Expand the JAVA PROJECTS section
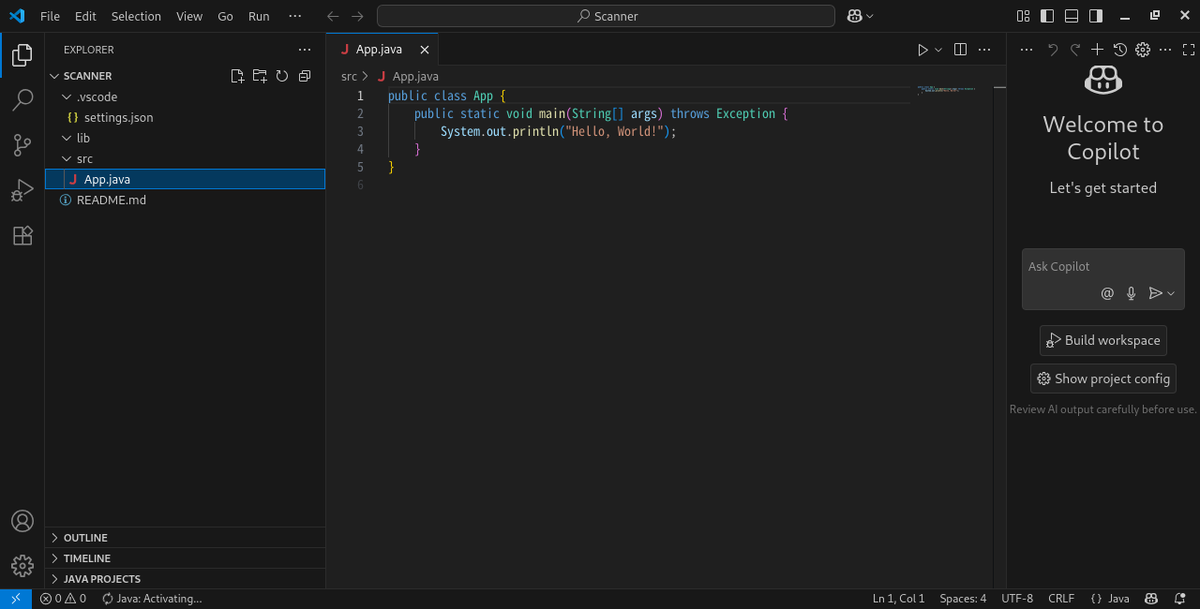This screenshot has height=609, width=1200. pyautogui.click(x=185, y=579)
